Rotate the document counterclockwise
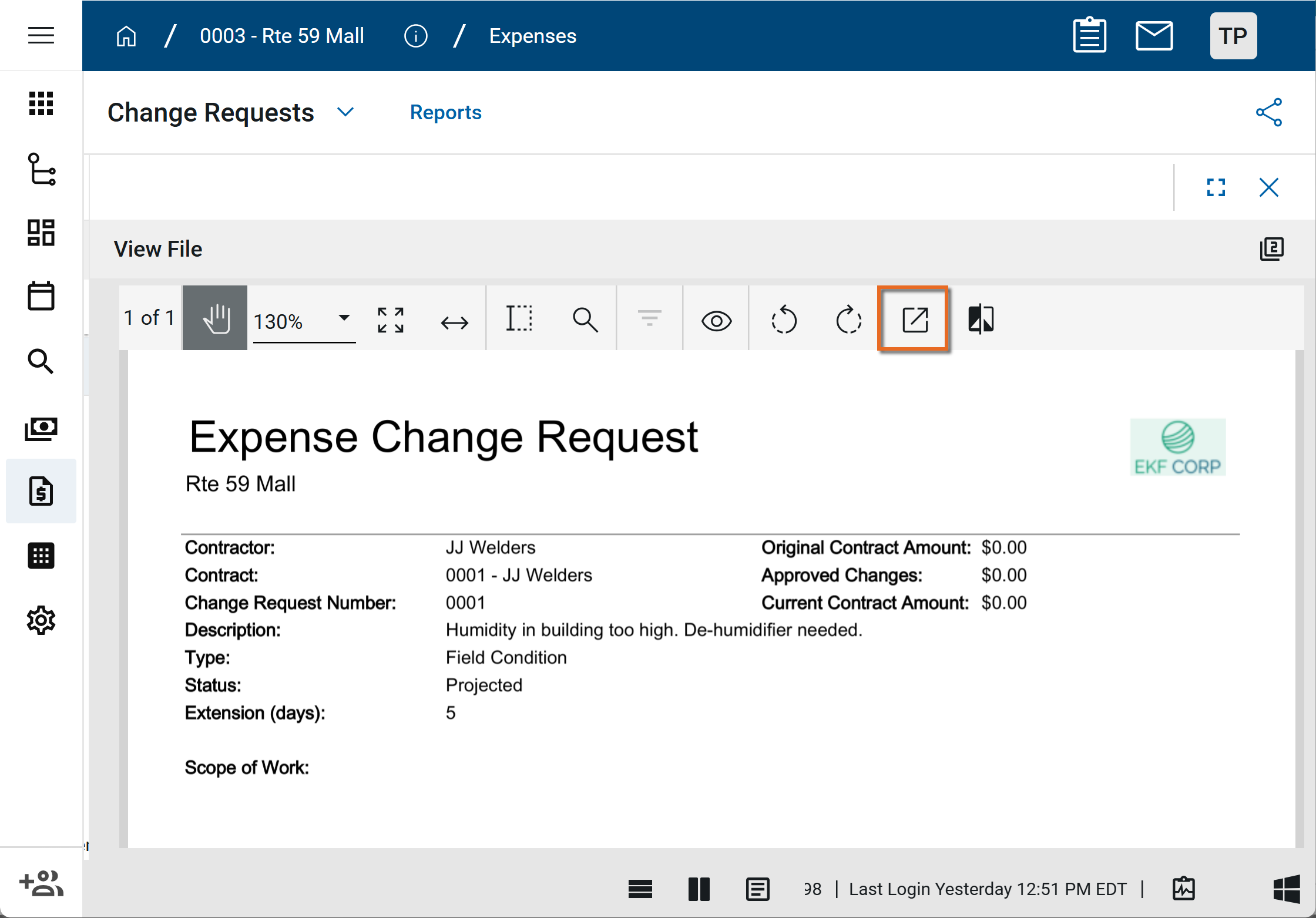The height and width of the screenshot is (918, 1316). click(783, 320)
